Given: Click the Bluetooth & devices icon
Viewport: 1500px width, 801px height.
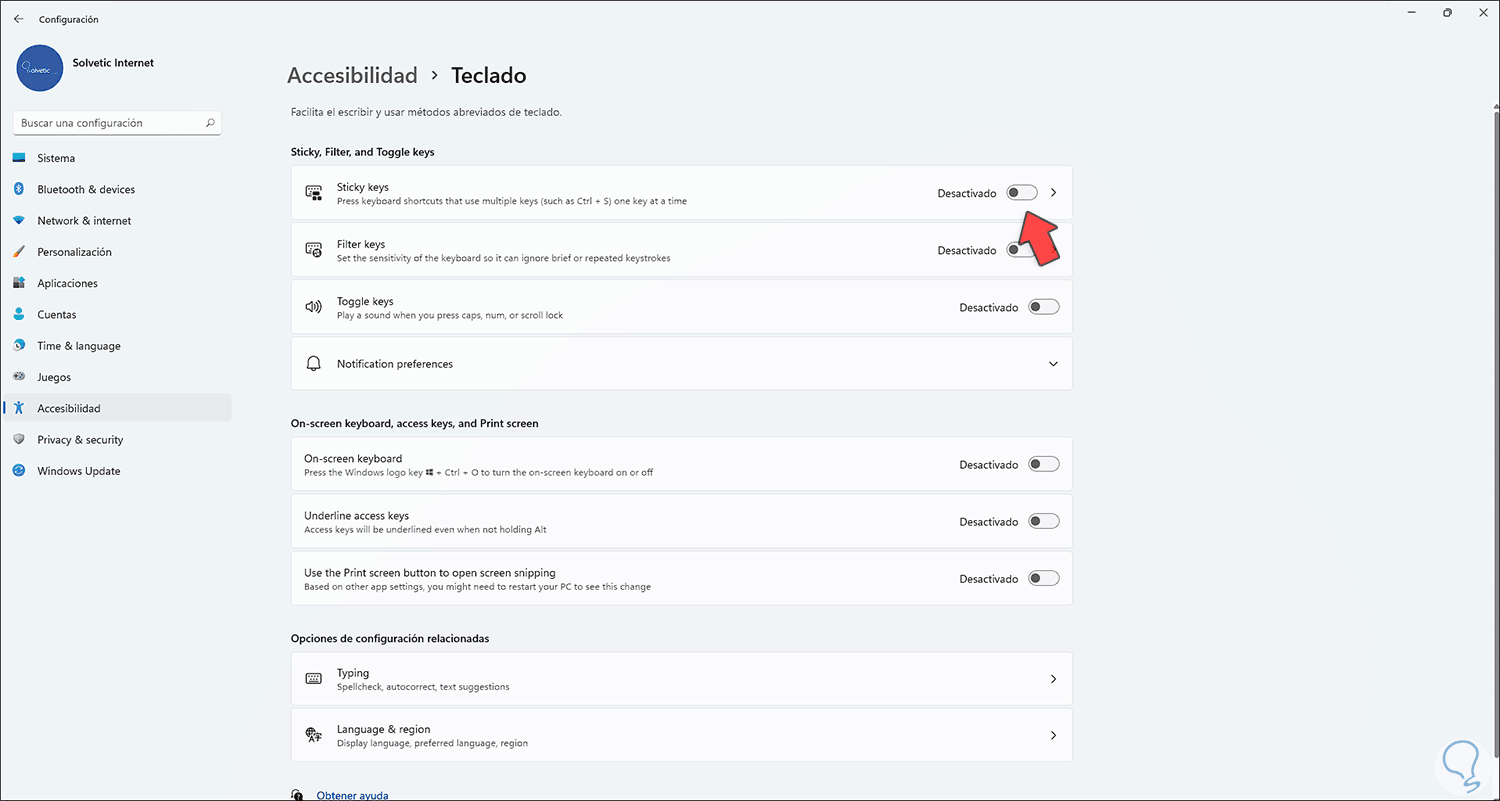Looking at the screenshot, I should click(x=19, y=189).
